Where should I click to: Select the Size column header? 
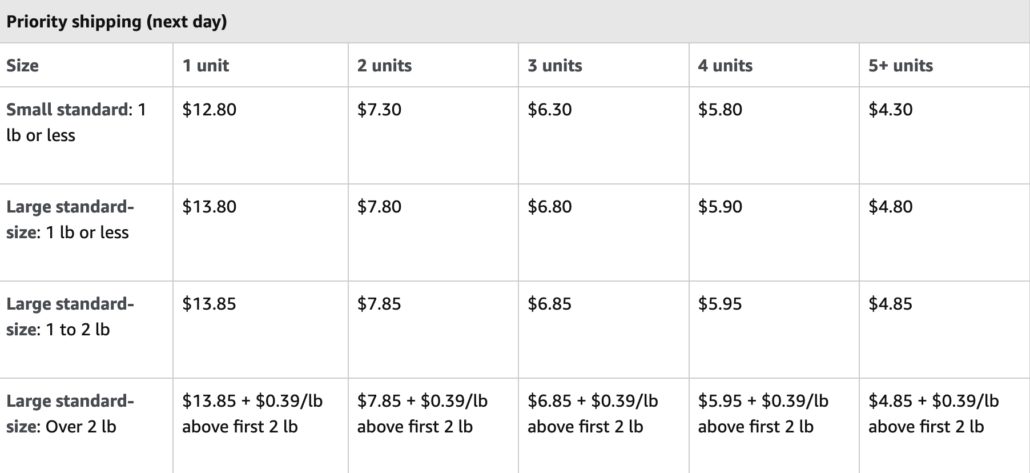[22, 66]
